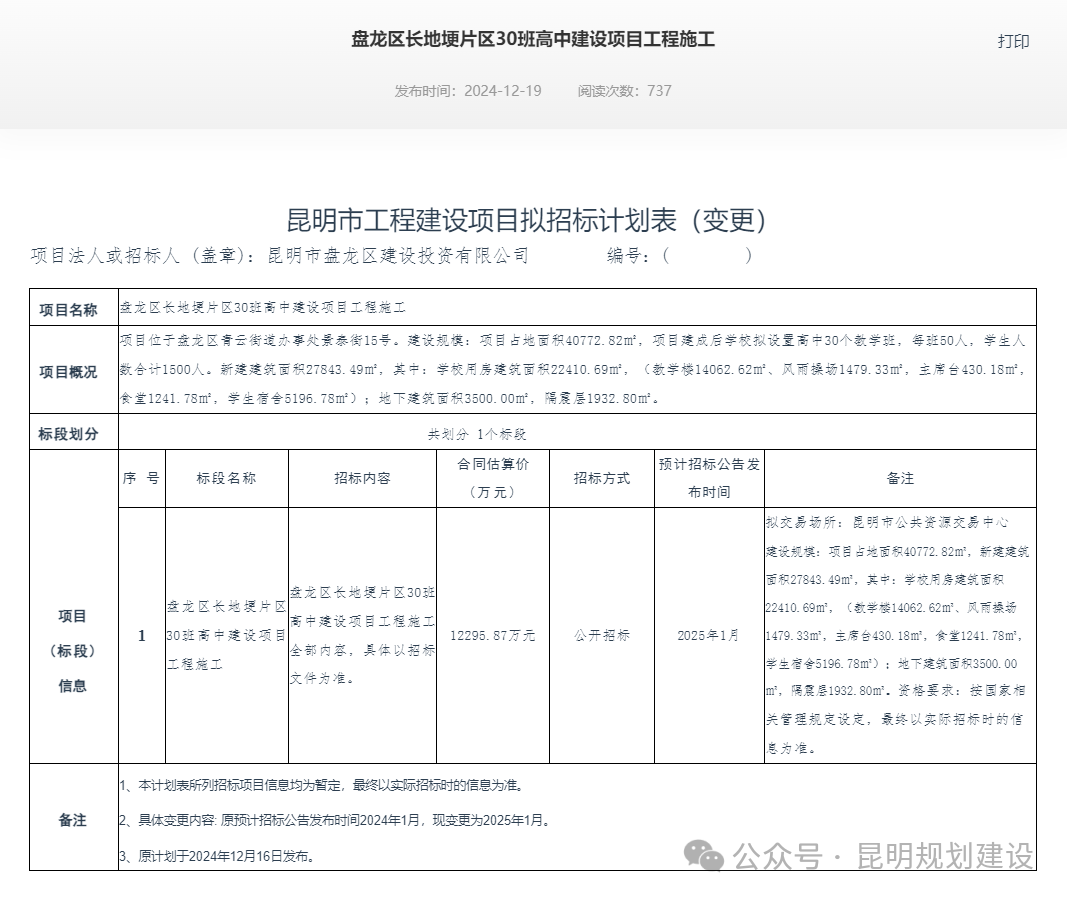Click the 阅读次数 737 read count
1067x899 pixels.
tap(624, 90)
